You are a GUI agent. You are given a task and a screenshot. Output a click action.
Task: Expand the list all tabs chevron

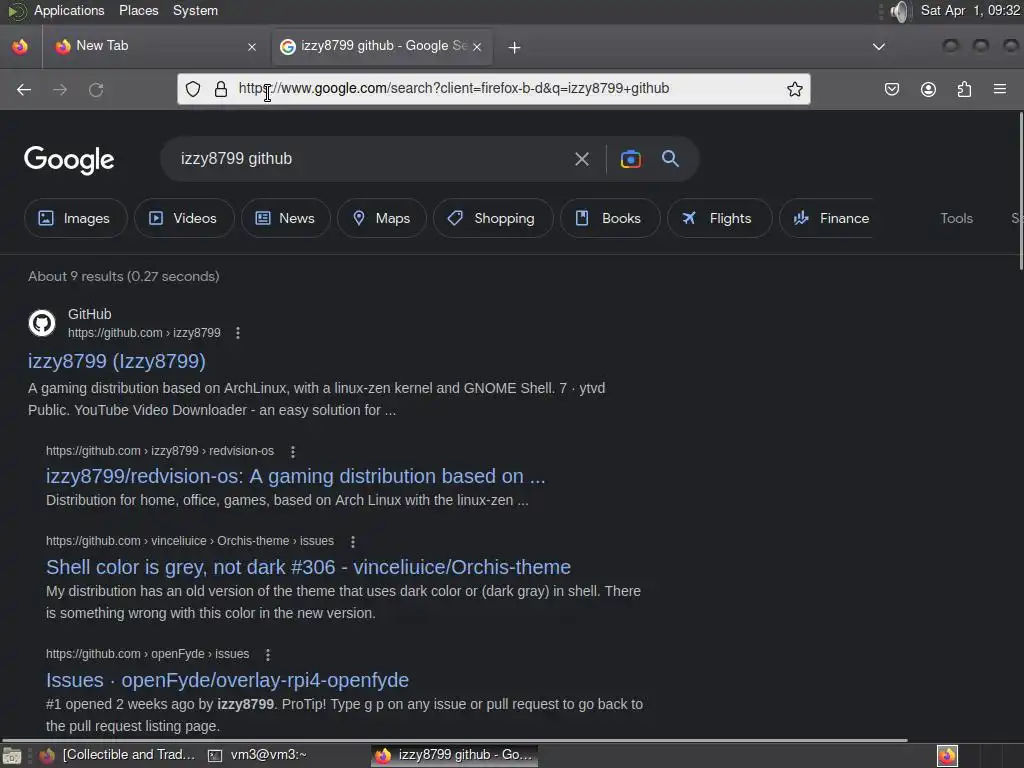[878, 46]
